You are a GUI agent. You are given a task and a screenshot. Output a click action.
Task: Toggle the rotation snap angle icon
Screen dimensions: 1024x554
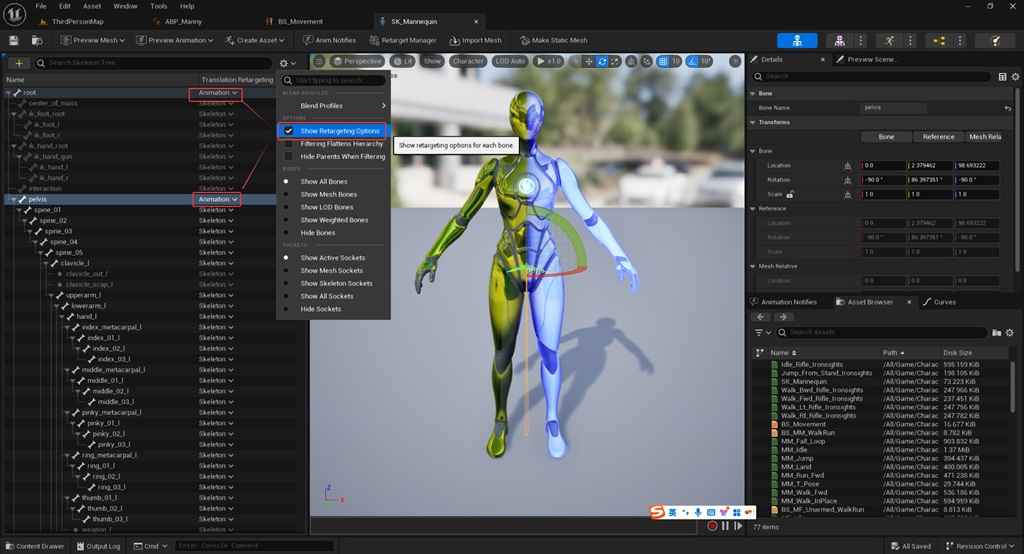tap(692, 61)
